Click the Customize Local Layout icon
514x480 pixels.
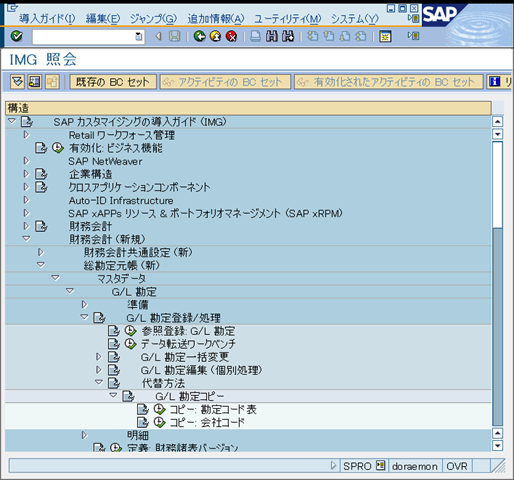coord(385,36)
